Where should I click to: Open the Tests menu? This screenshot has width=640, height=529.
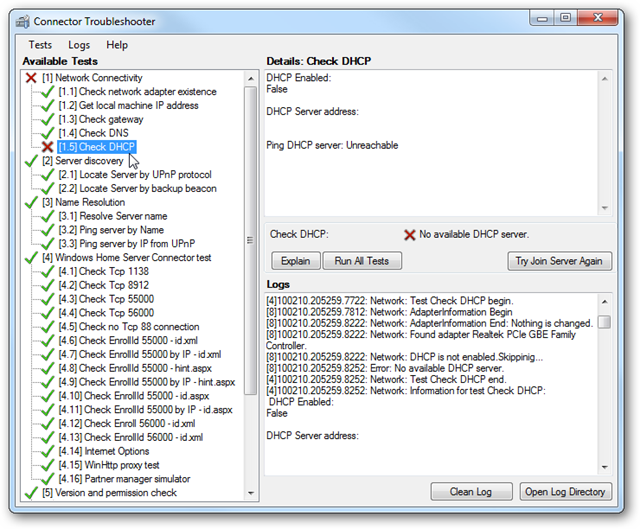tap(40, 45)
